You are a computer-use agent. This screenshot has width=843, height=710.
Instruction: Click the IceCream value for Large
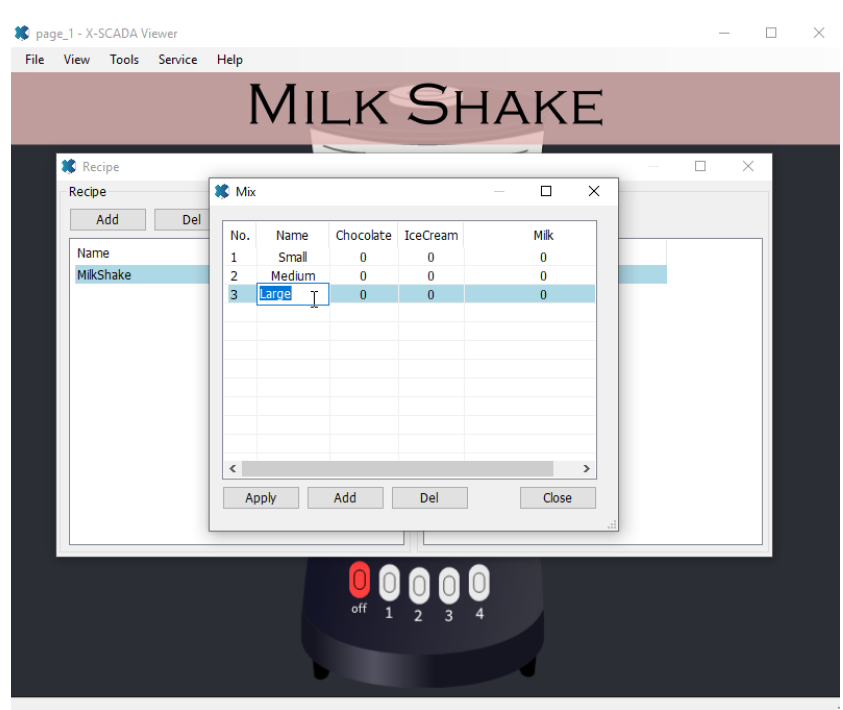[431, 295]
